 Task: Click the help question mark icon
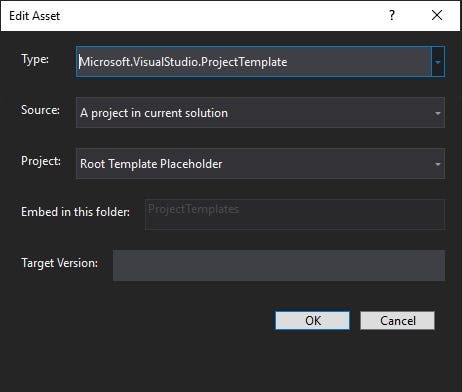pyautogui.click(x=392, y=15)
